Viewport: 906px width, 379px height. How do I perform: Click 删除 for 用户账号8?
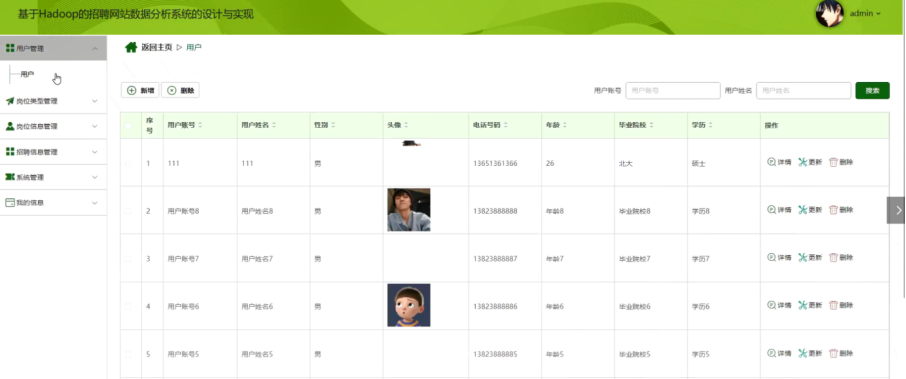pyautogui.click(x=841, y=210)
